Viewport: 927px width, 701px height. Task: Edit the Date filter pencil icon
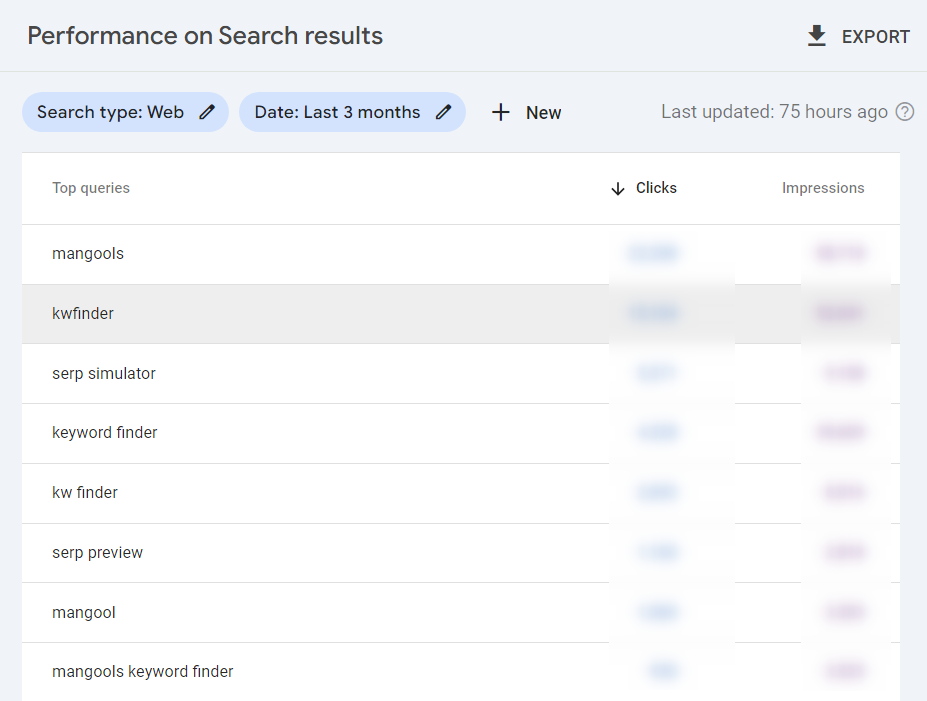(443, 112)
